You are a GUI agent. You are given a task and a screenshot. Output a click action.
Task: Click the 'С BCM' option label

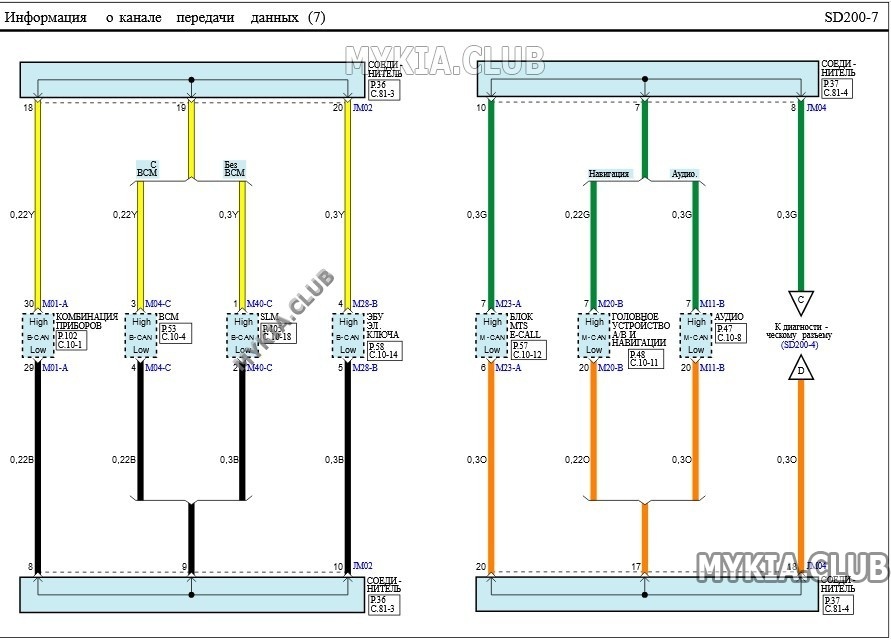147,169
